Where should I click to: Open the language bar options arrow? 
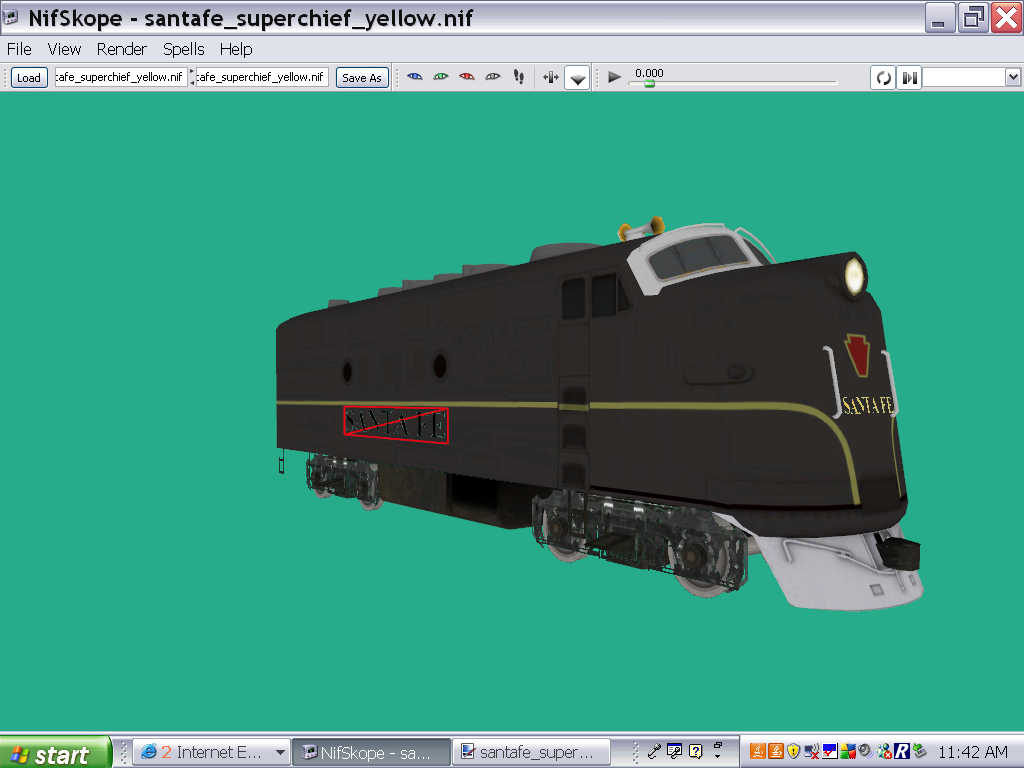click(x=717, y=756)
